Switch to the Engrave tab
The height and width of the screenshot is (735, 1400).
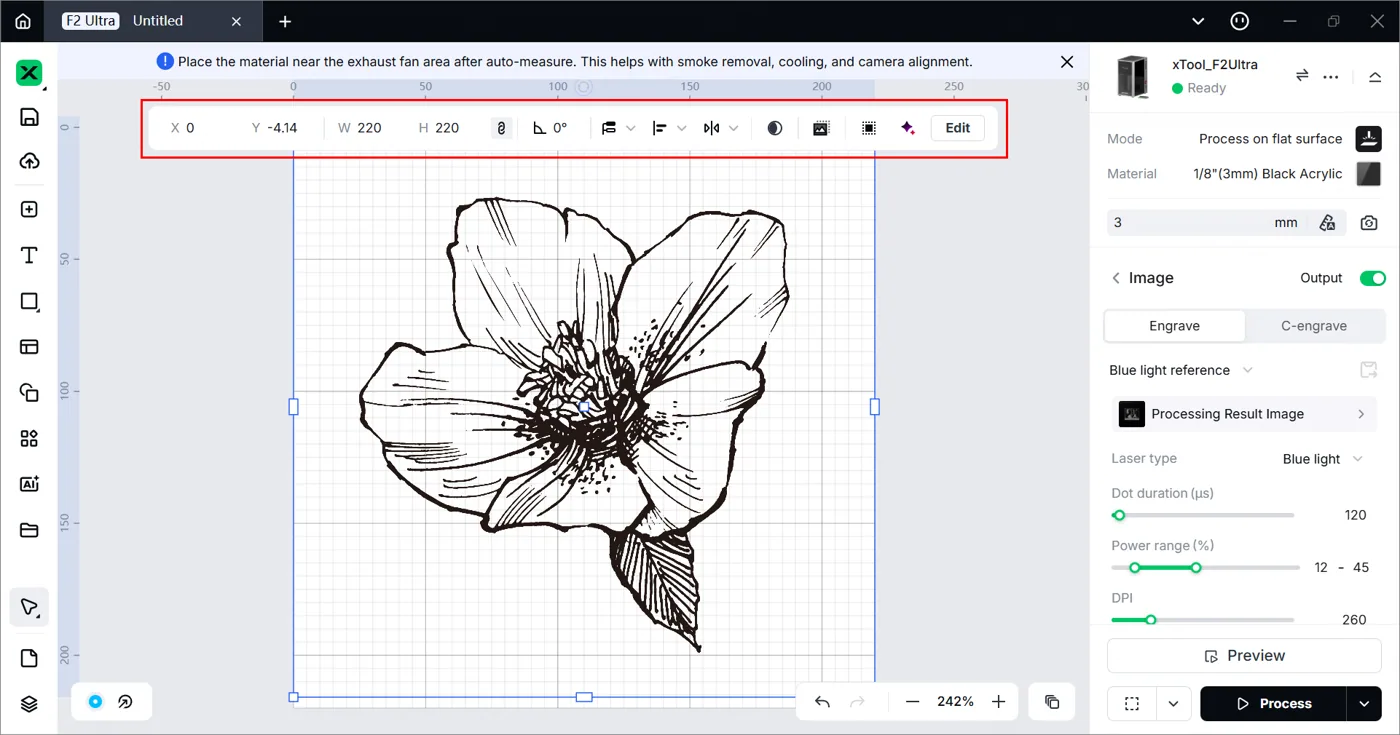pos(1175,326)
